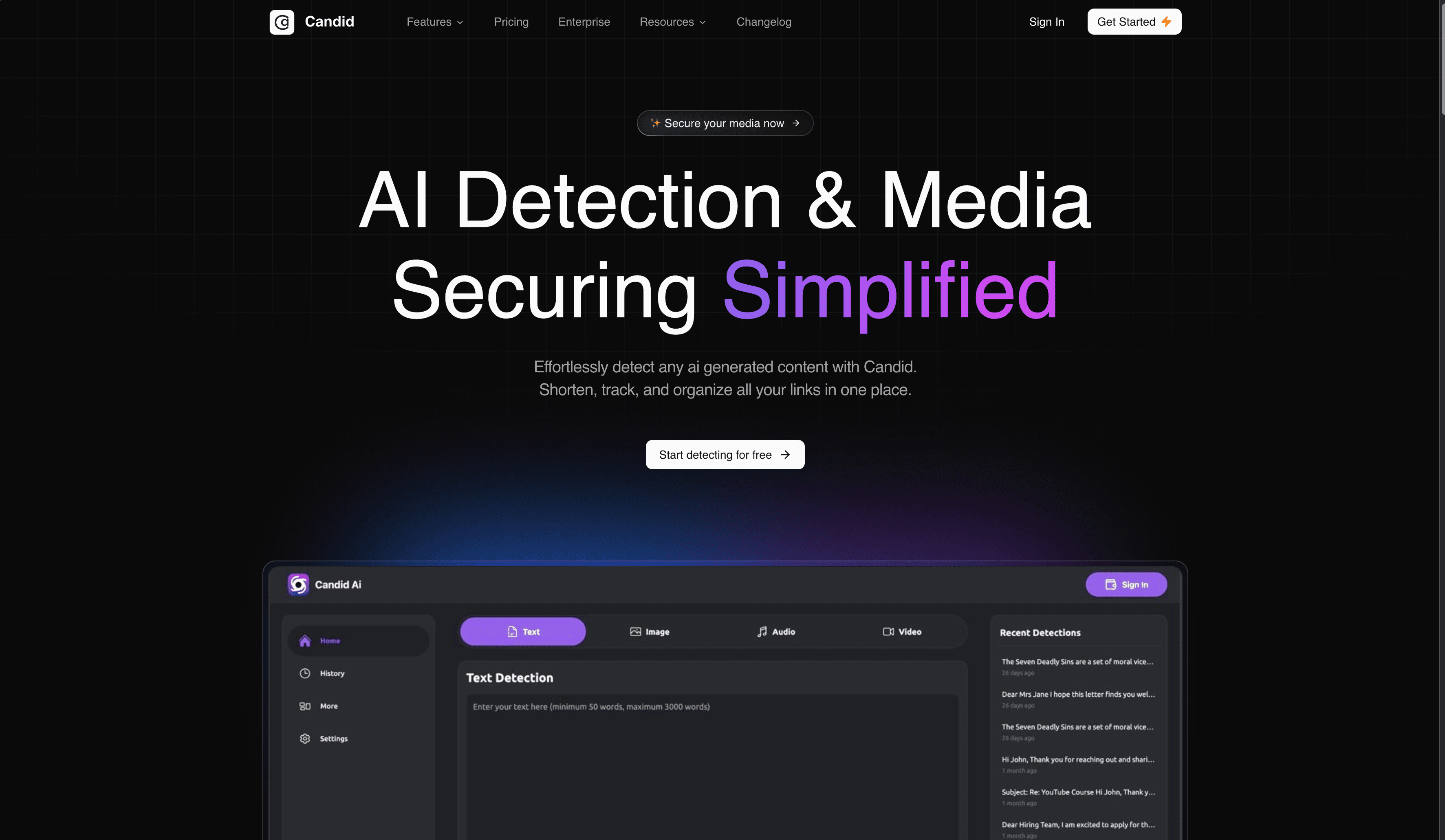This screenshot has height=840, width=1445.
Task: Expand the Features dropdown menu
Action: point(435,22)
